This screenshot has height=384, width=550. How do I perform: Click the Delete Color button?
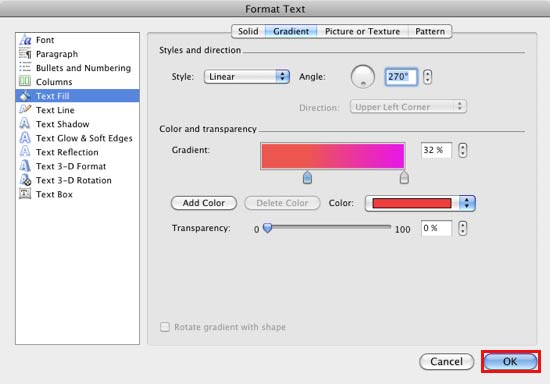click(x=282, y=203)
